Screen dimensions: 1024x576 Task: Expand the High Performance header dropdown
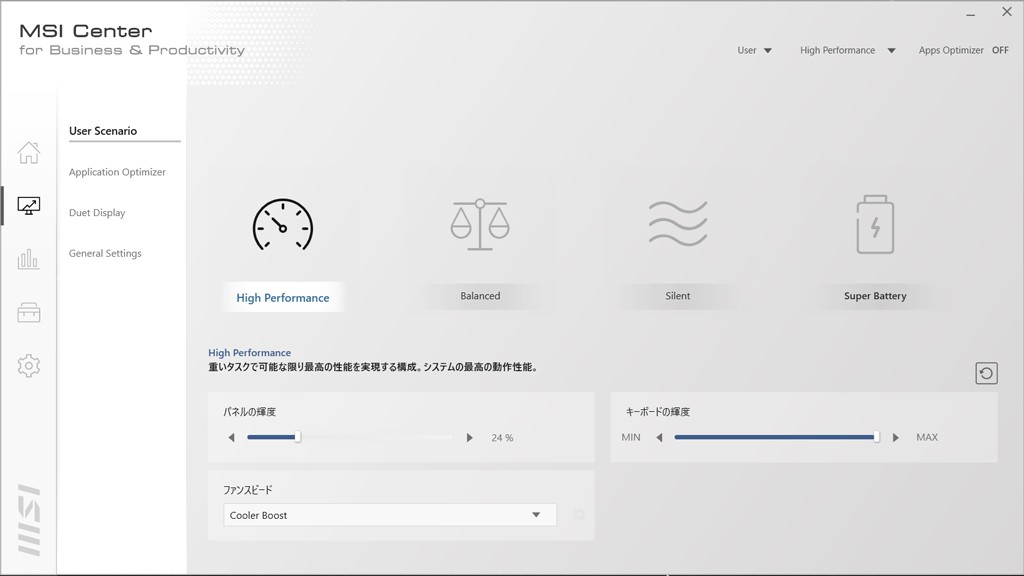click(848, 50)
